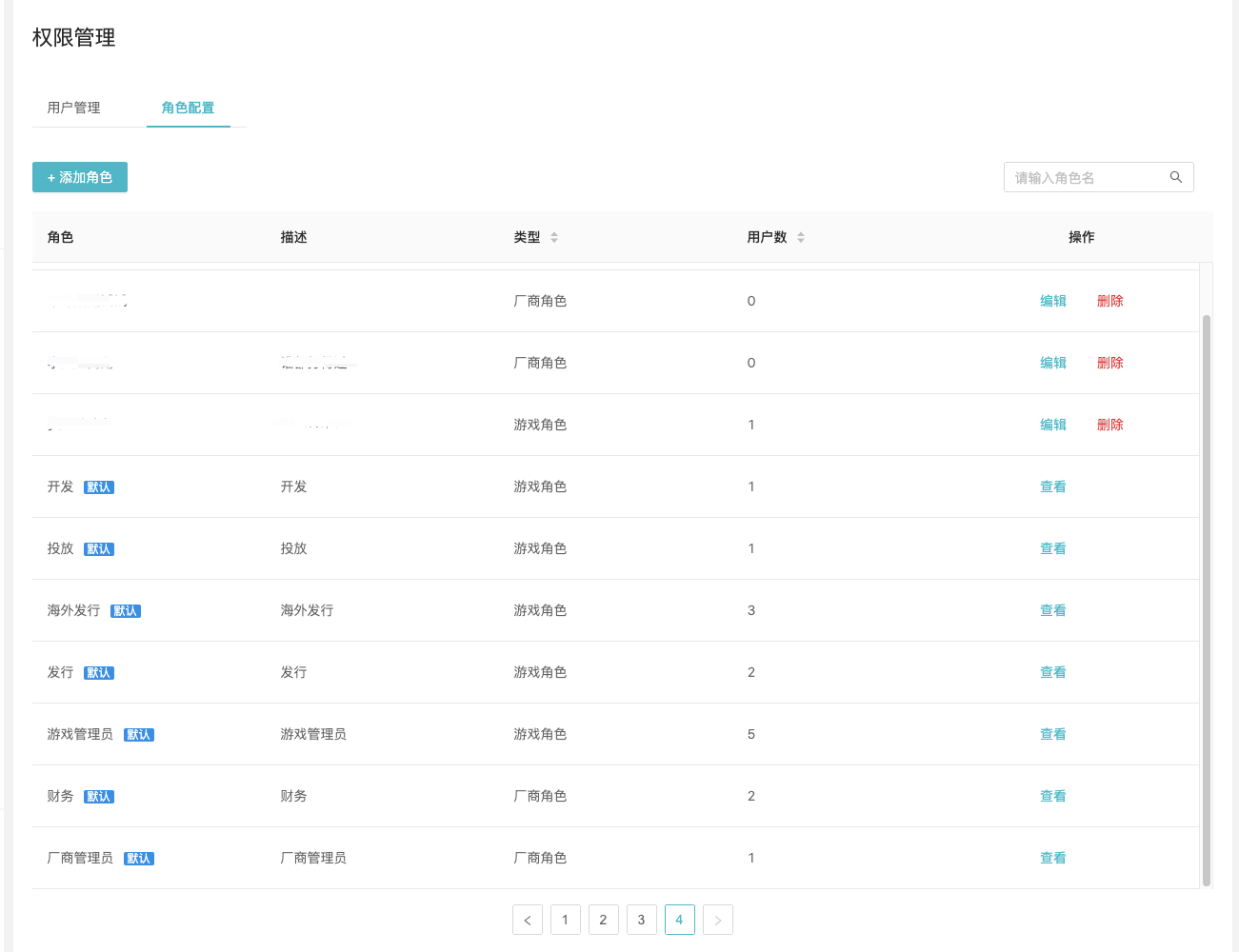Click 查看 for the 开发 role

point(1053,486)
